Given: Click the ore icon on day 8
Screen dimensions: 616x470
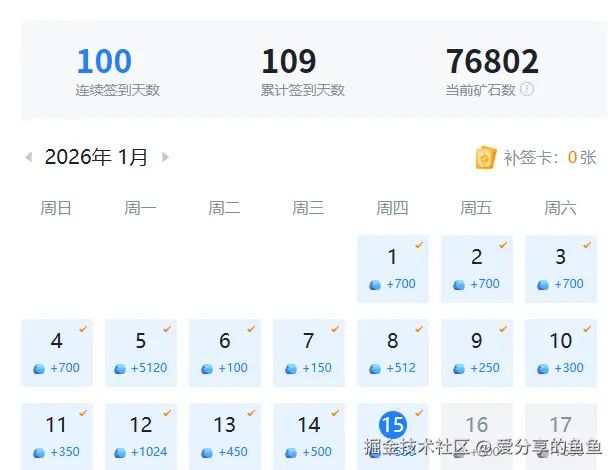Looking at the screenshot, I should [x=375, y=369].
